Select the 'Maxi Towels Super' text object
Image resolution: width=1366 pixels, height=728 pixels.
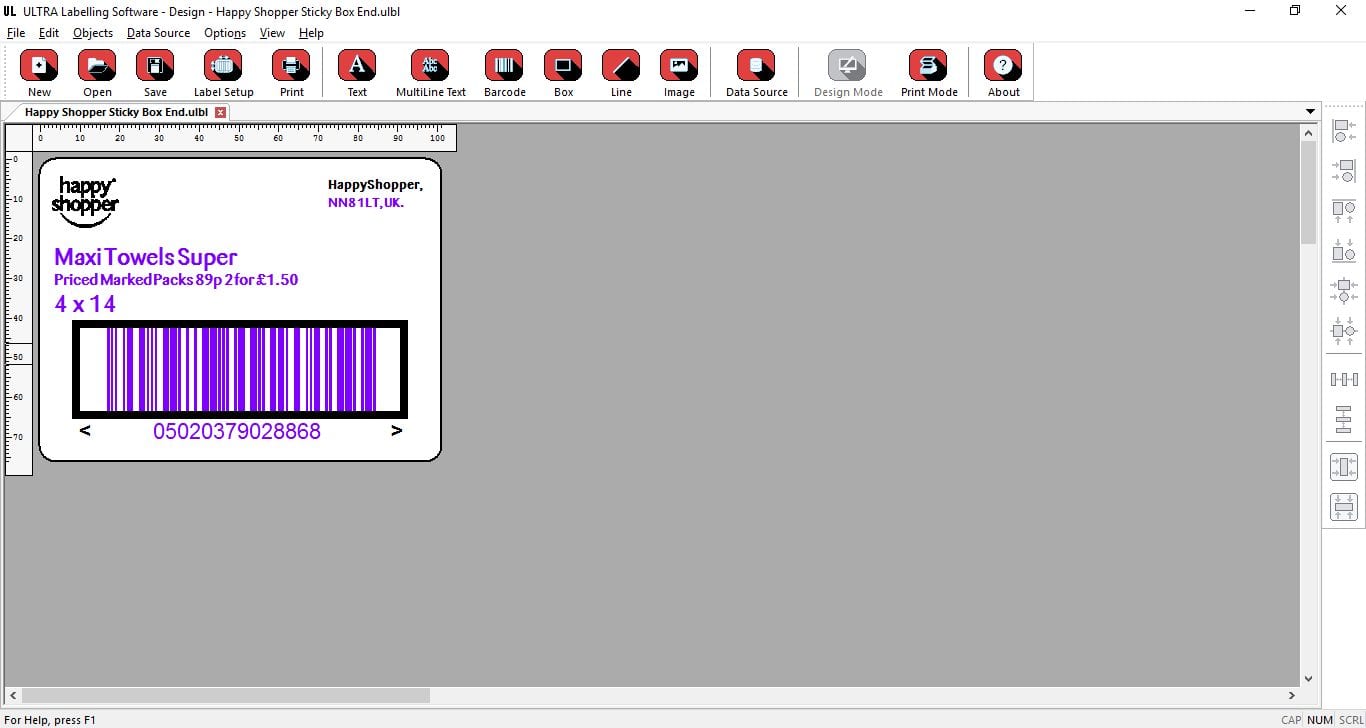coord(146,257)
